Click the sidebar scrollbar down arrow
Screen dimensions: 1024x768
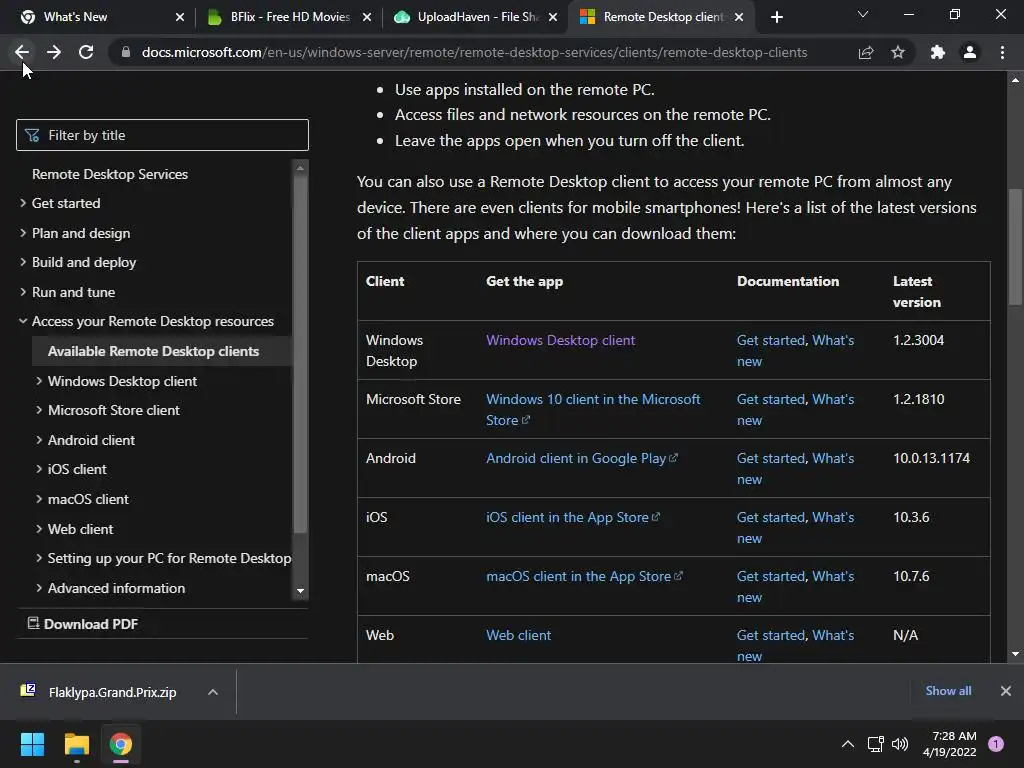click(x=300, y=591)
